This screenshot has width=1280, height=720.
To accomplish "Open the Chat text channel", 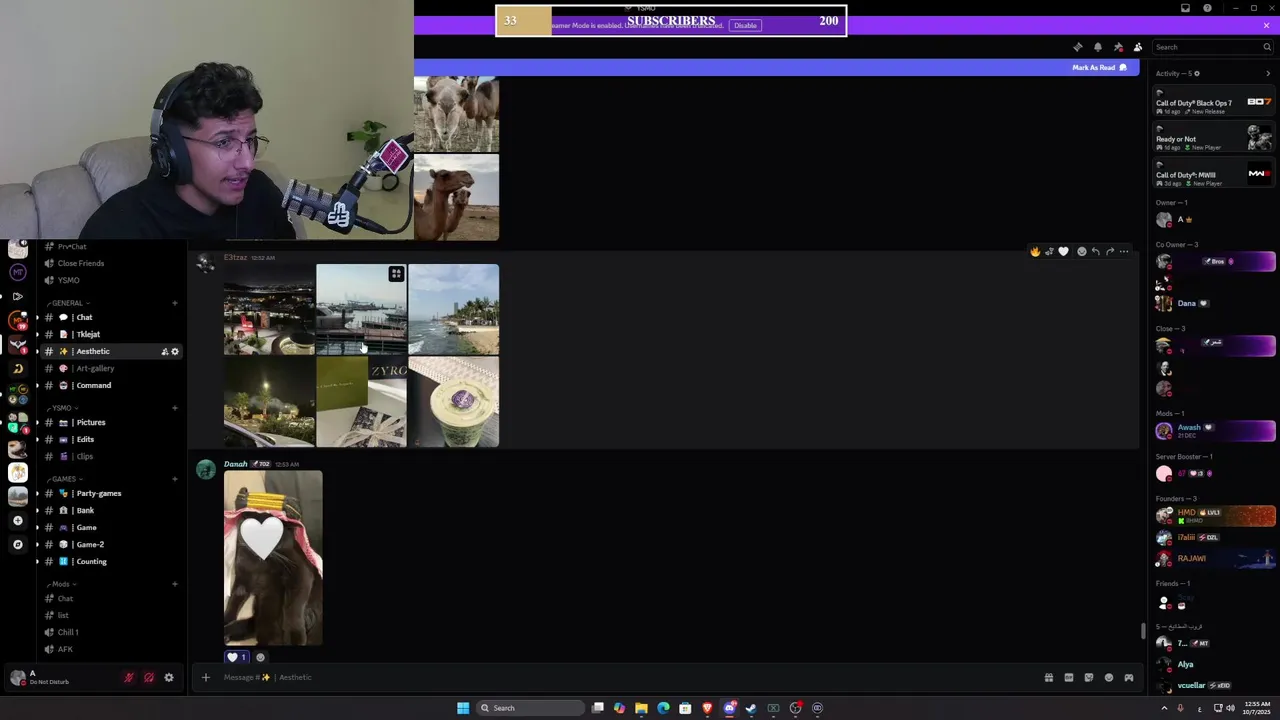I will pyautogui.click(x=110, y=317).
